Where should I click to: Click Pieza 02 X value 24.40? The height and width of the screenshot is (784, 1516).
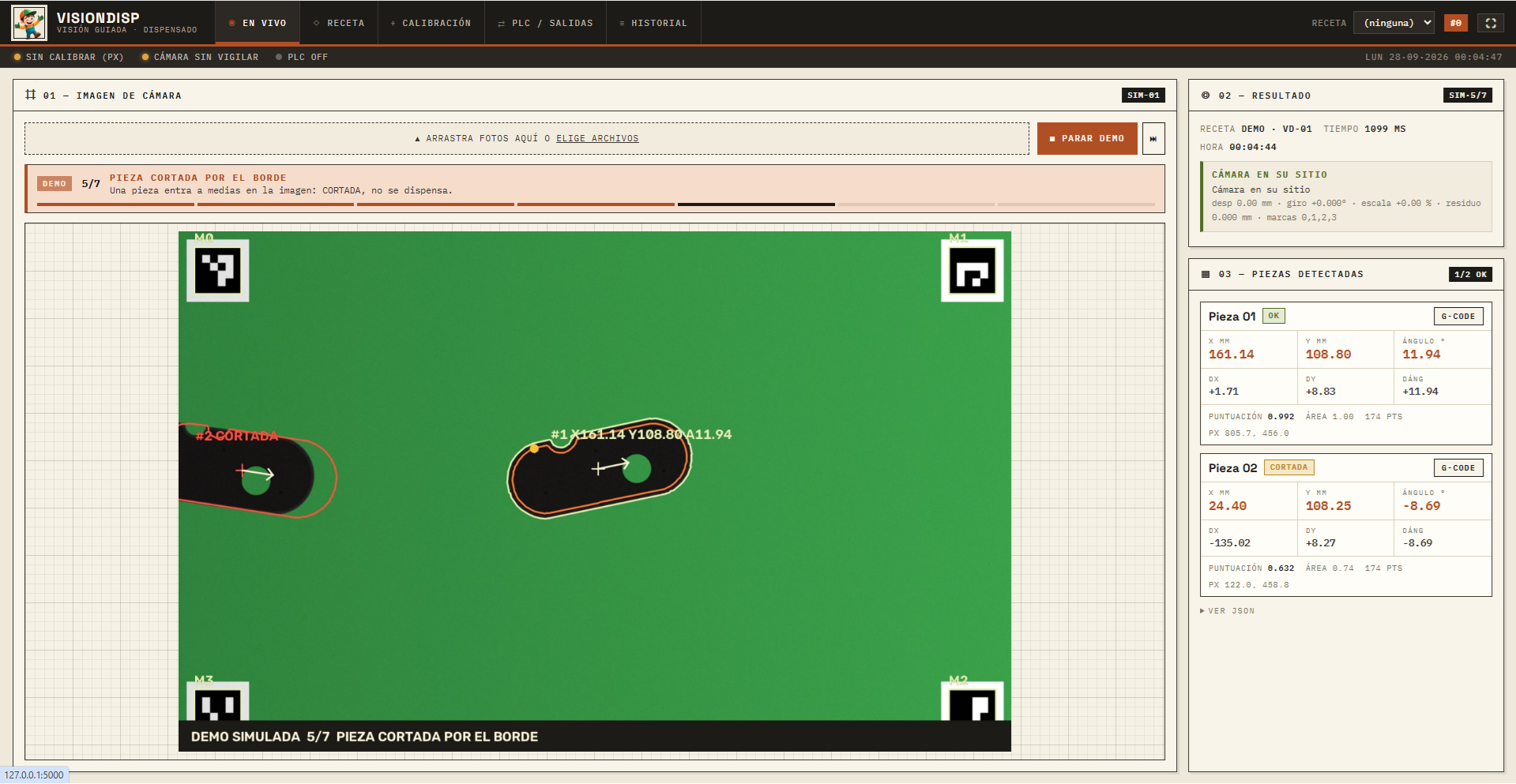[1228, 506]
